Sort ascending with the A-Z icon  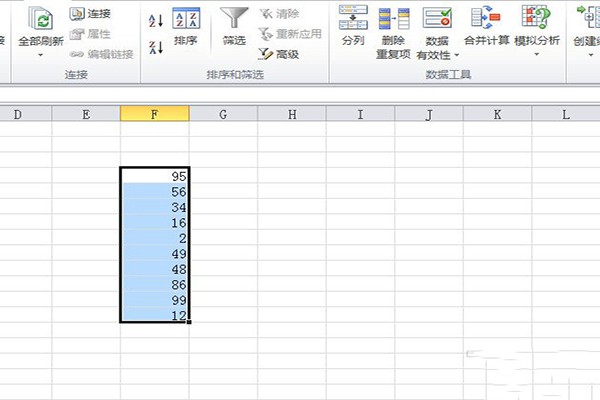156,21
